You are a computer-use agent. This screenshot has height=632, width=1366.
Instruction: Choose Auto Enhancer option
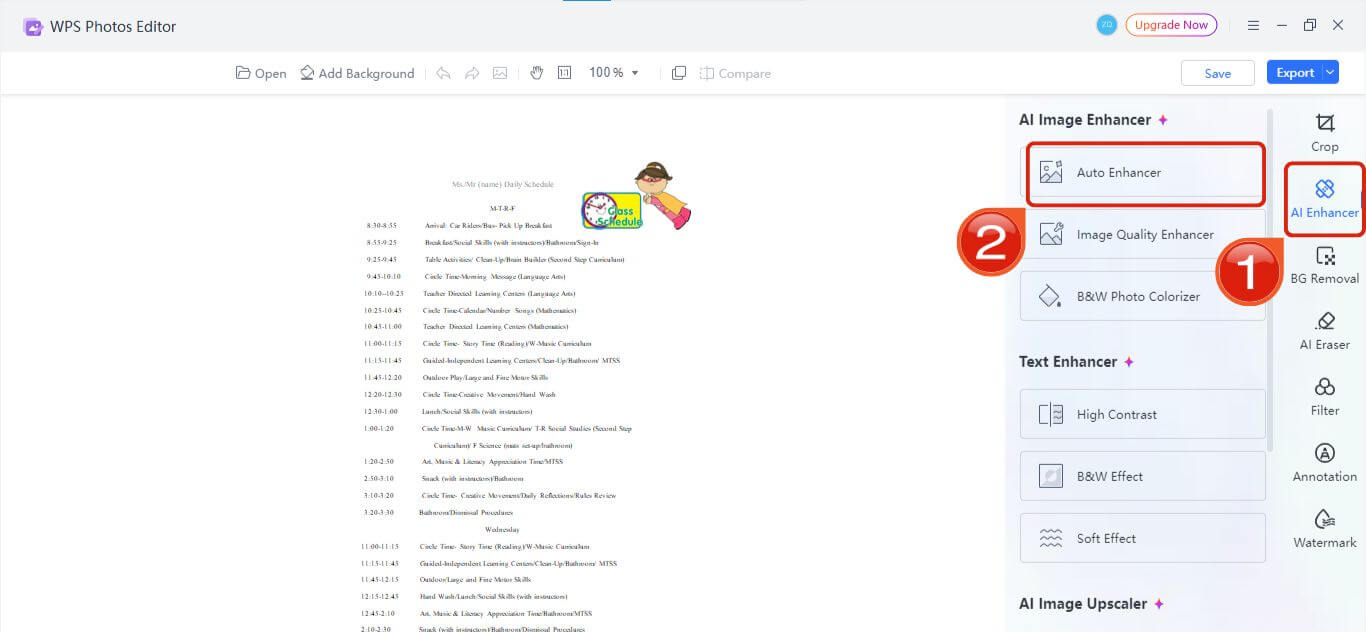pyautogui.click(x=1143, y=172)
